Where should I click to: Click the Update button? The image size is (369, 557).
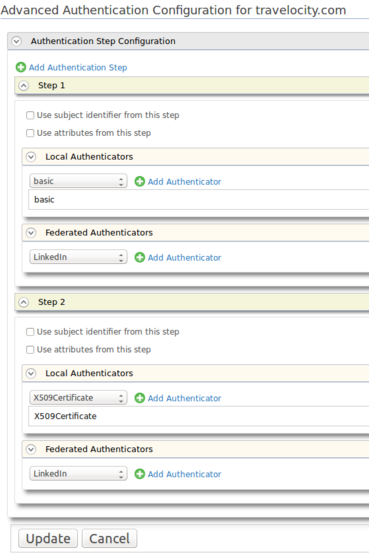point(48,539)
